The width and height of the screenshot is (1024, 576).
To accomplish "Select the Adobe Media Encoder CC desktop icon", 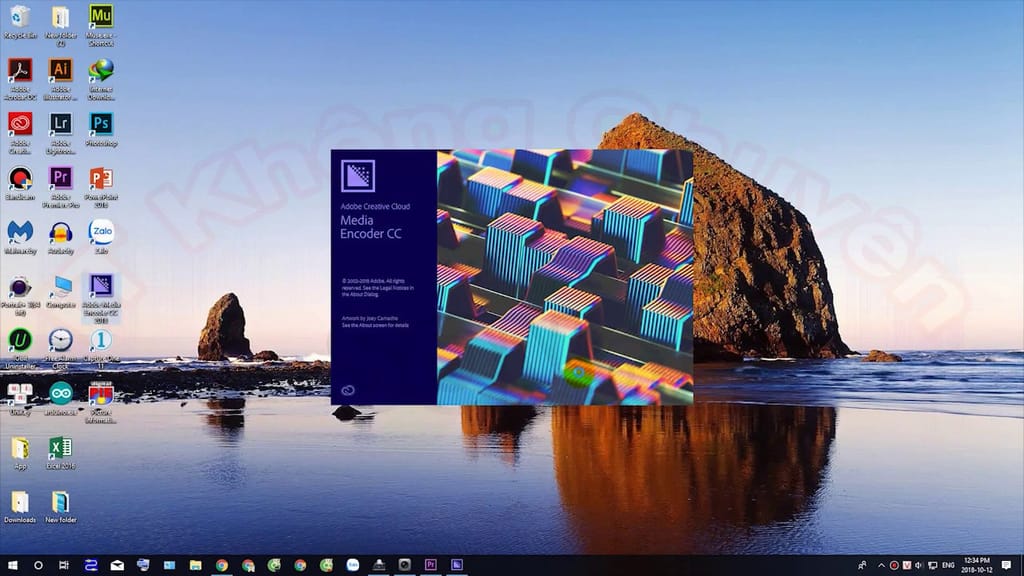I will pyautogui.click(x=101, y=299).
